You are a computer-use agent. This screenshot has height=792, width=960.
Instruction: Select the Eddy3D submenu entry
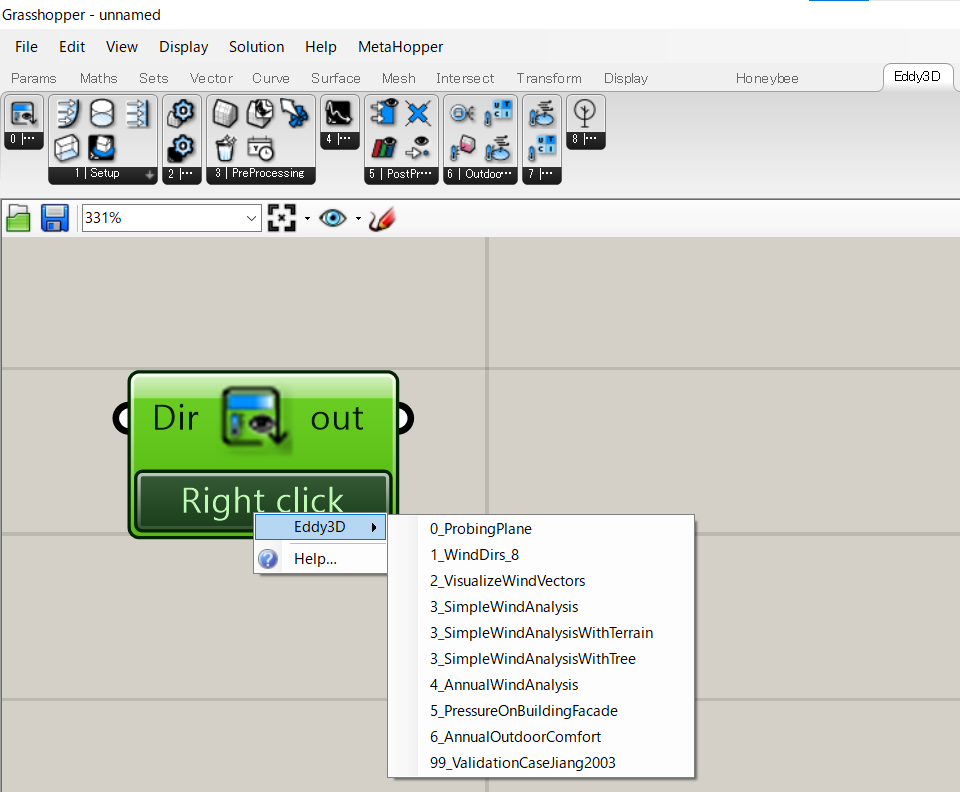(x=320, y=527)
